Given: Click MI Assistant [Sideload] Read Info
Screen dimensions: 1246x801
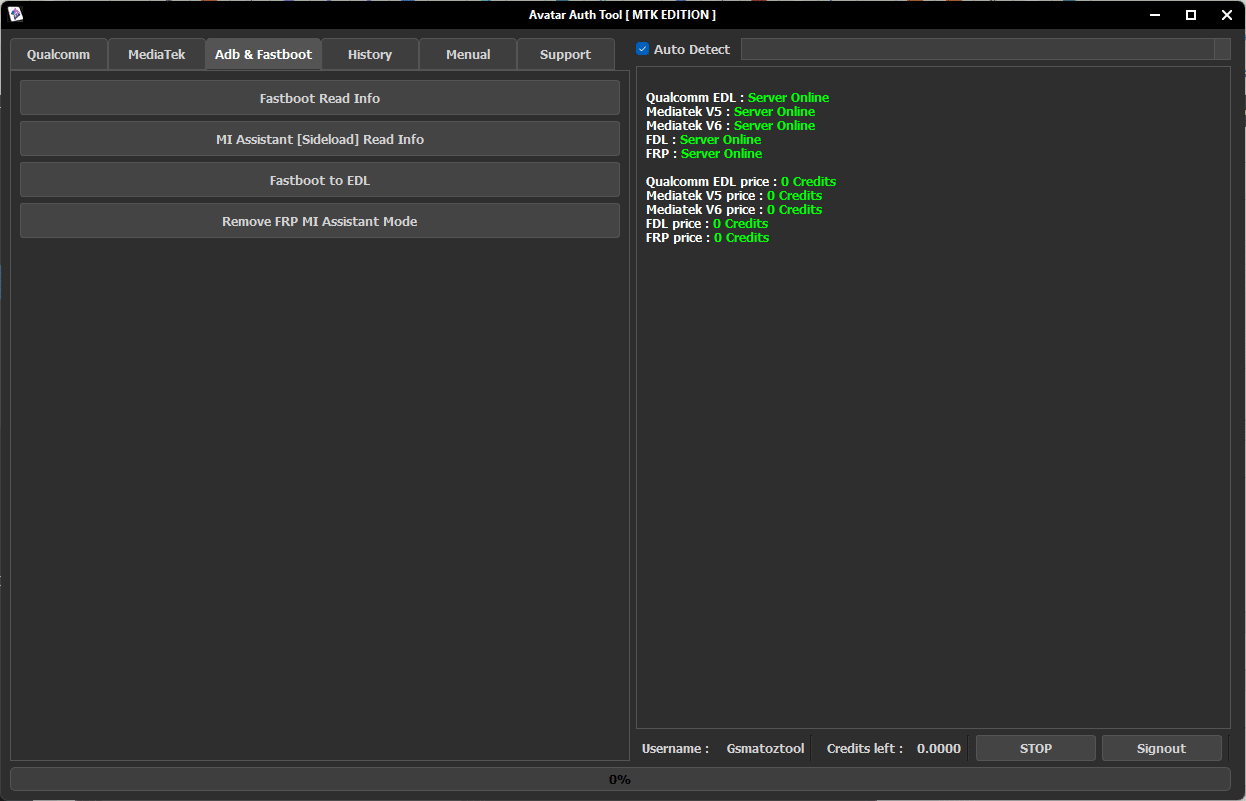Looking at the screenshot, I should (x=320, y=139).
